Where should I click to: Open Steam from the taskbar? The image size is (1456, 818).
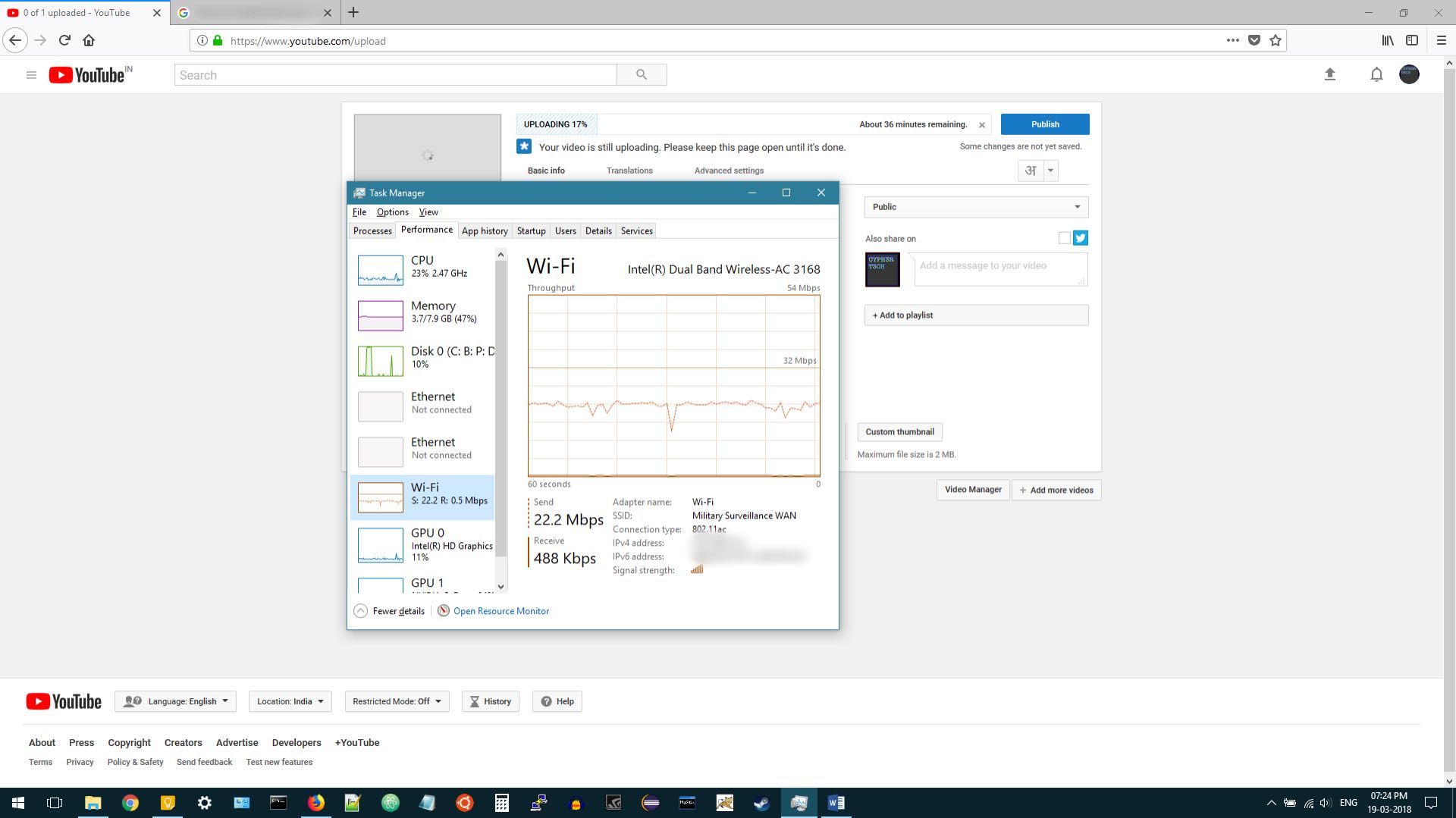pos(761,803)
